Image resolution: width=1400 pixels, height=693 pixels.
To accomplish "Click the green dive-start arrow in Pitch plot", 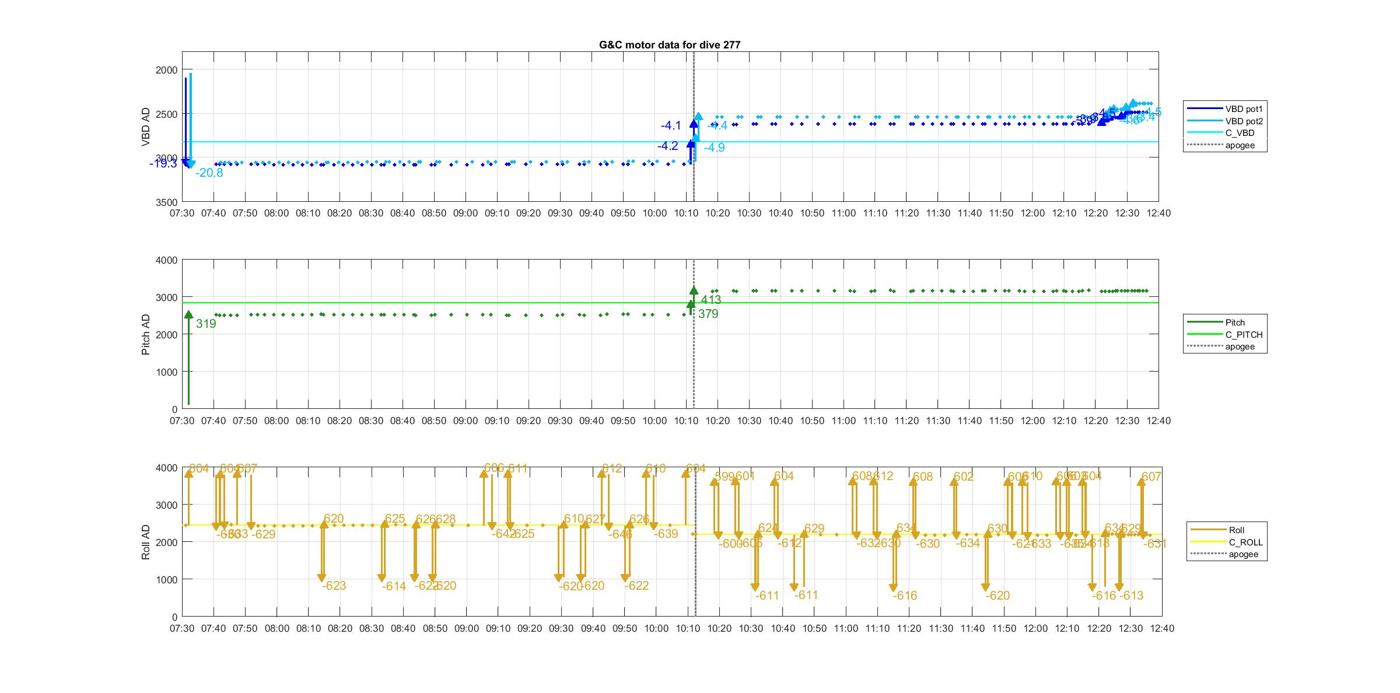I will (188, 358).
